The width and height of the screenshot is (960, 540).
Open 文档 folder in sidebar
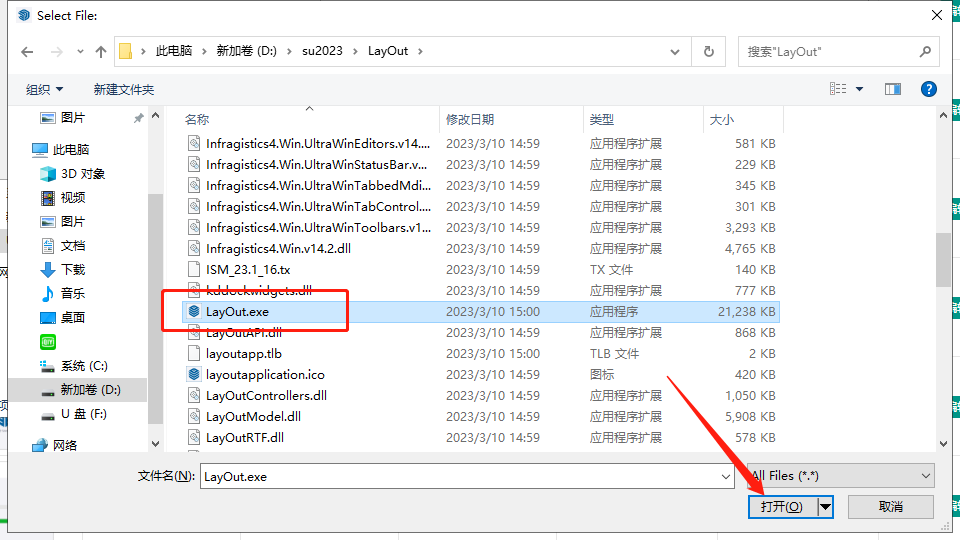pos(73,246)
